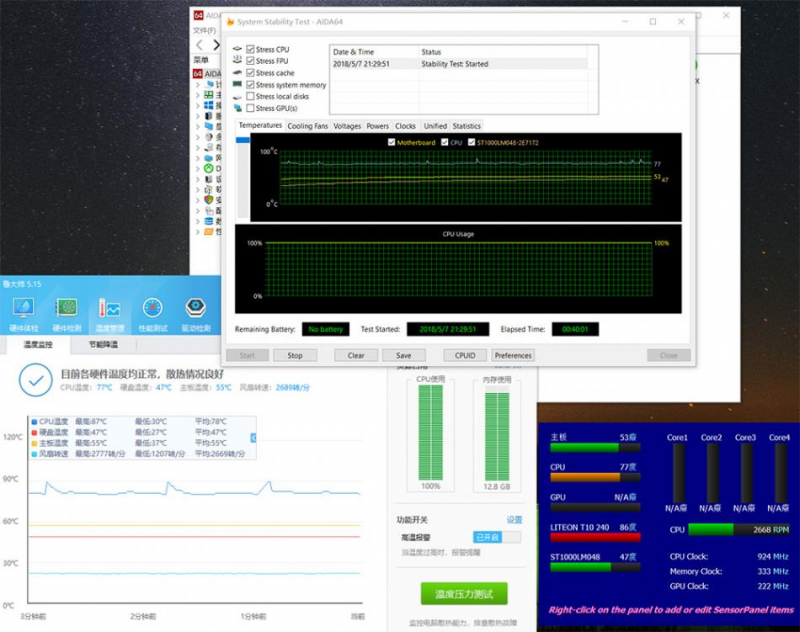Enable the Stress GPU(s) checkbox
Screen dimensions: 800x632
[x=251, y=108]
